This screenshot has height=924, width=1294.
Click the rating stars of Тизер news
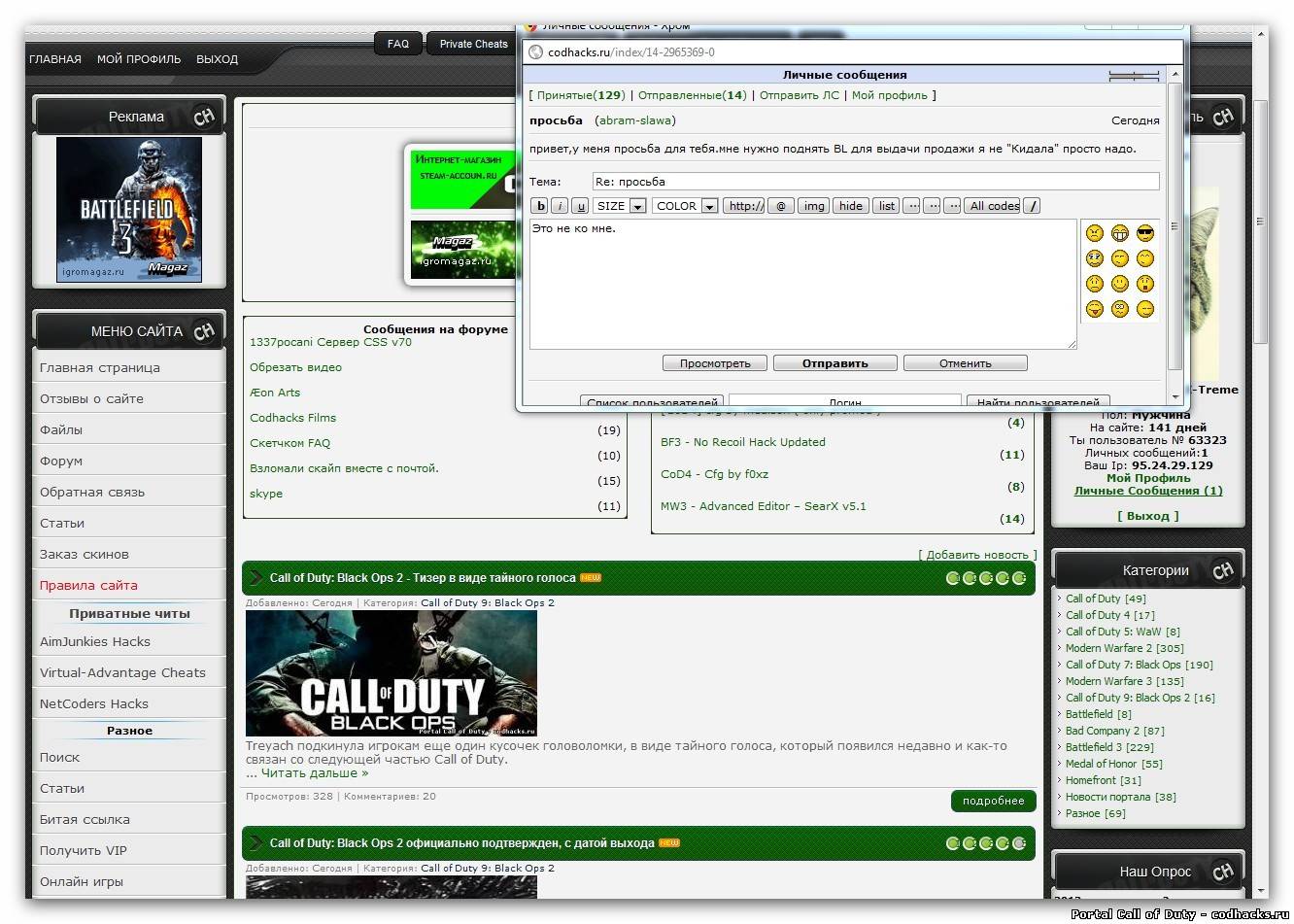tap(986, 578)
